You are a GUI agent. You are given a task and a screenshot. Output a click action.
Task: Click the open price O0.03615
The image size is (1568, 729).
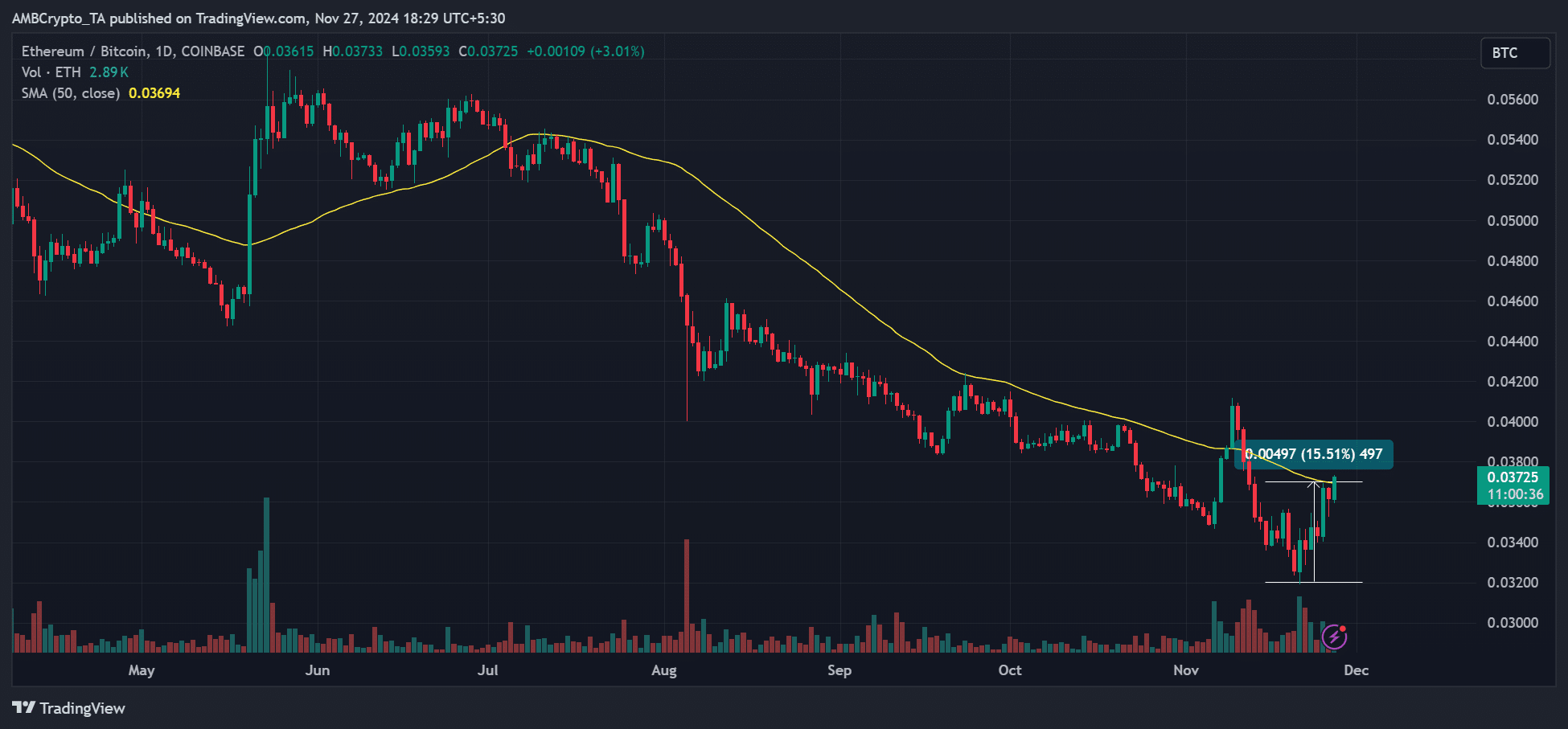click(284, 51)
